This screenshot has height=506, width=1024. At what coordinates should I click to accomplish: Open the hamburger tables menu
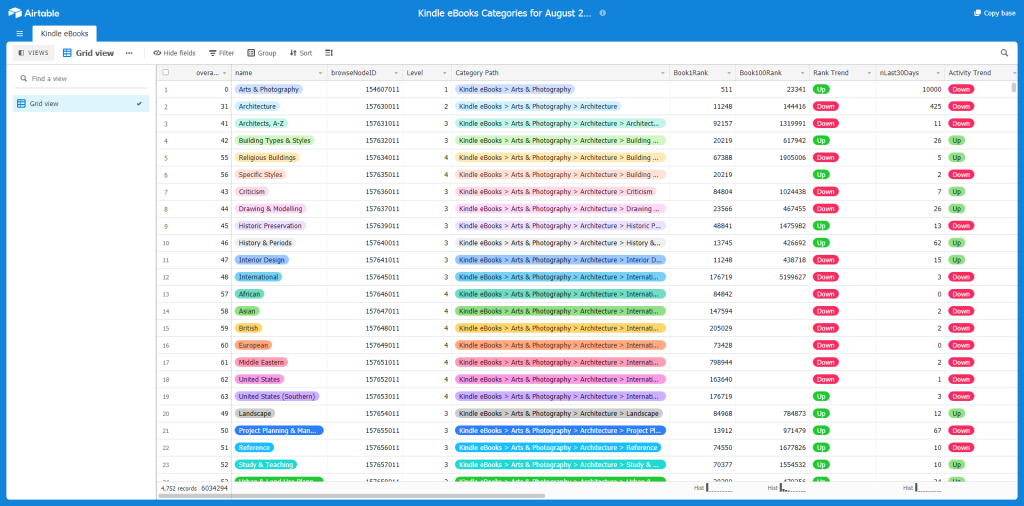[20, 33]
